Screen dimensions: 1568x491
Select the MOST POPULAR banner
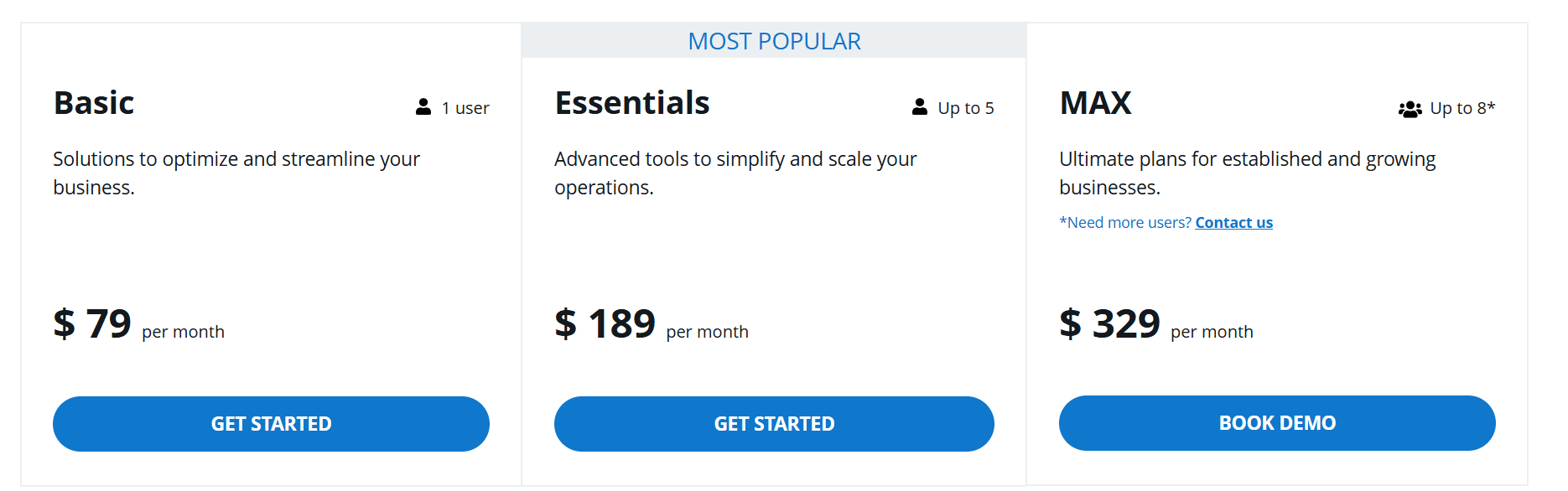click(774, 40)
